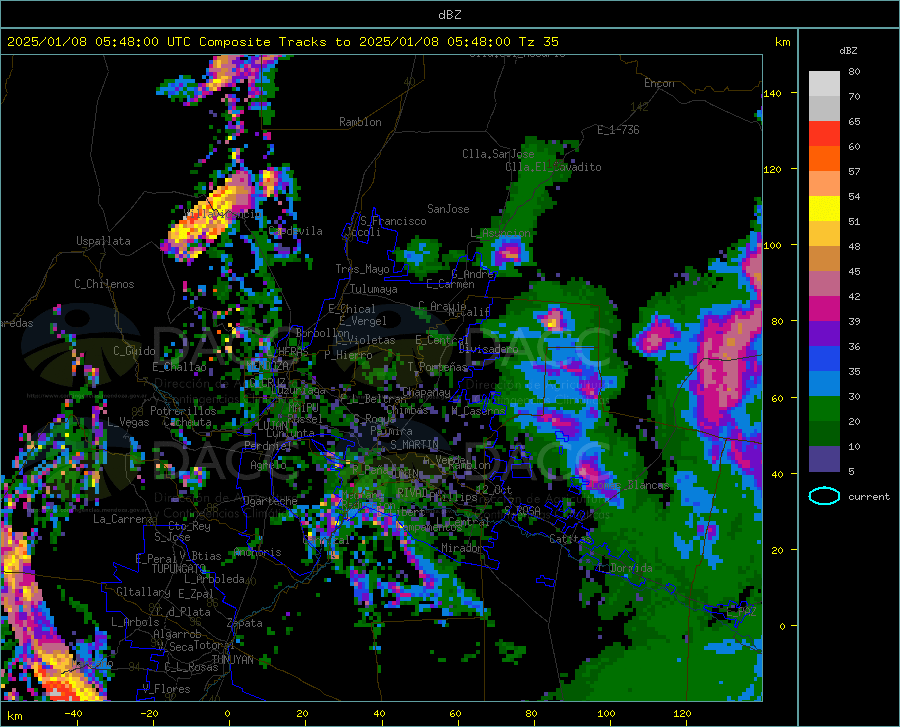Select the 'Chapanay' place label
900x727 pixels.
(x=426, y=392)
